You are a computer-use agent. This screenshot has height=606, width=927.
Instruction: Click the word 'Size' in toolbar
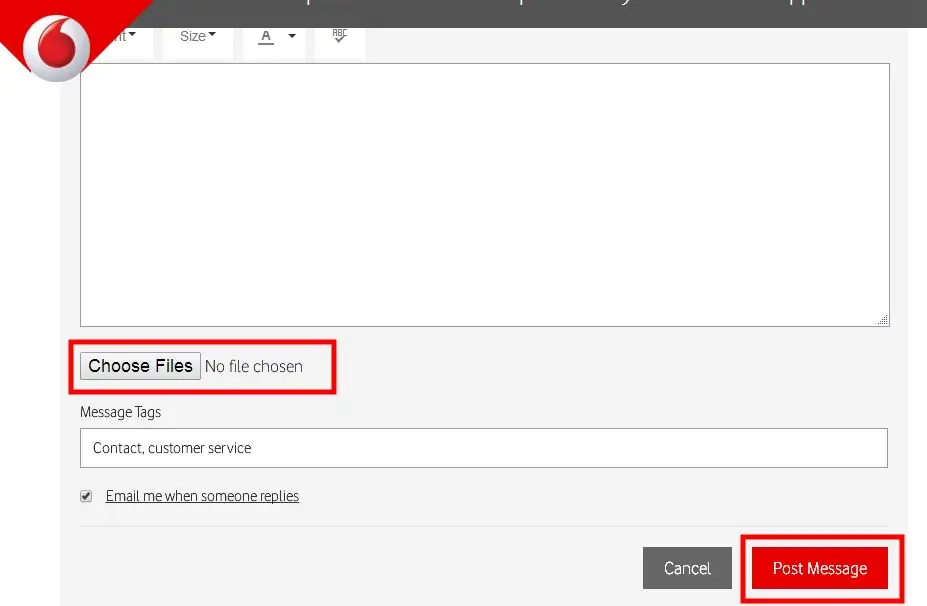[192, 36]
